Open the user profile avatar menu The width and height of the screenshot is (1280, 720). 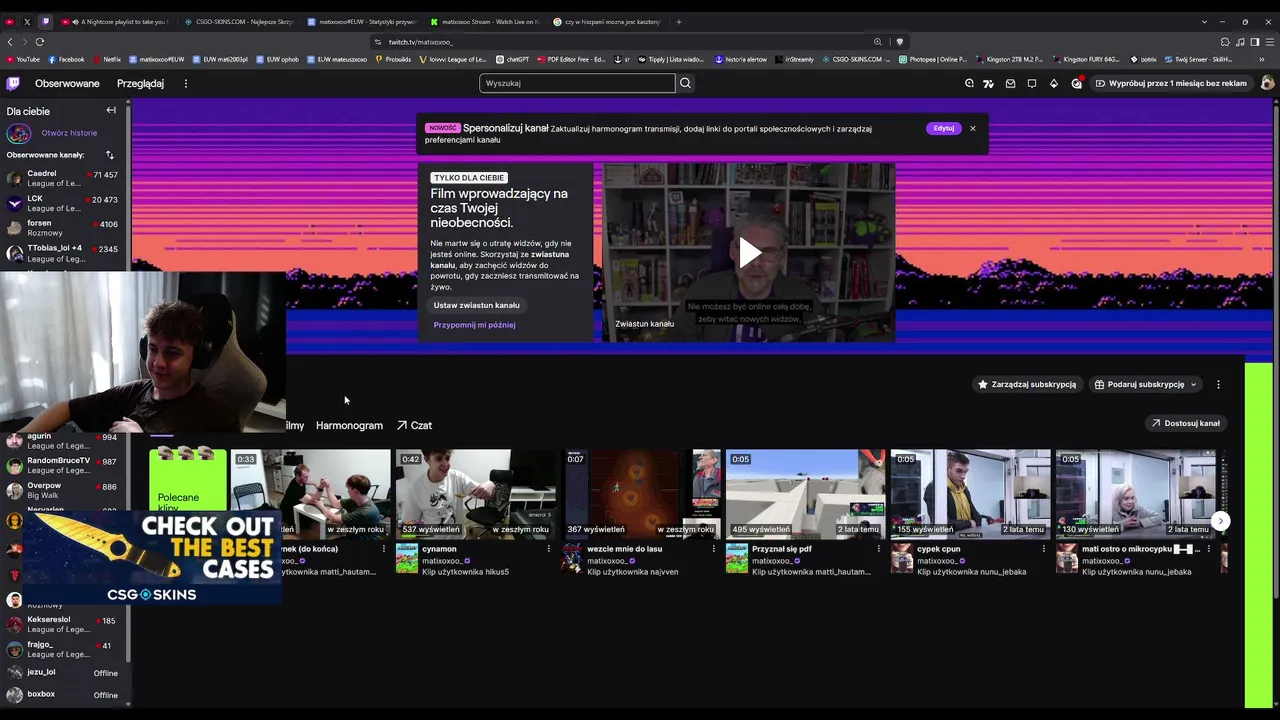pos(1267,83)
